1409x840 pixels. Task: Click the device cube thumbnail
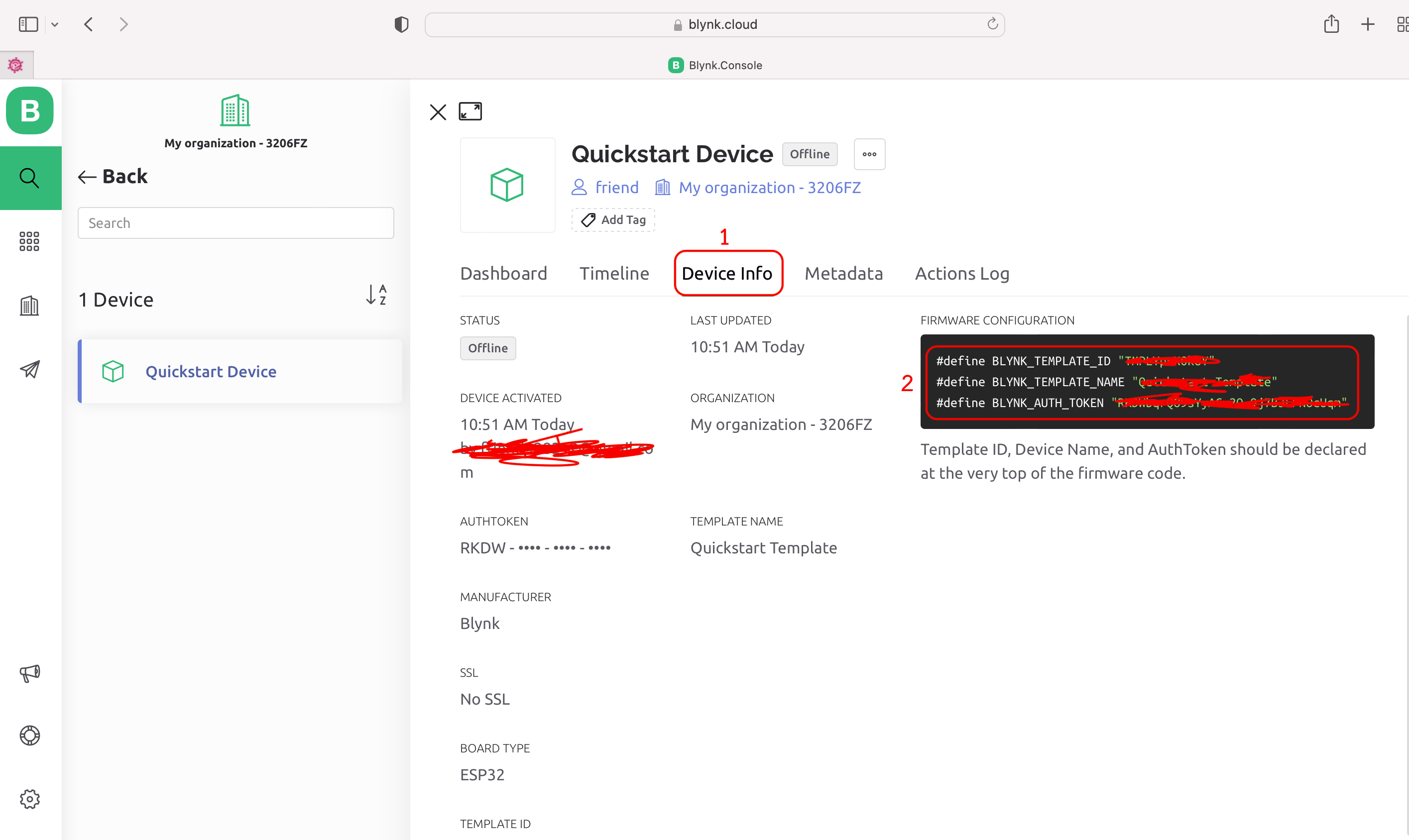point(507,185)
